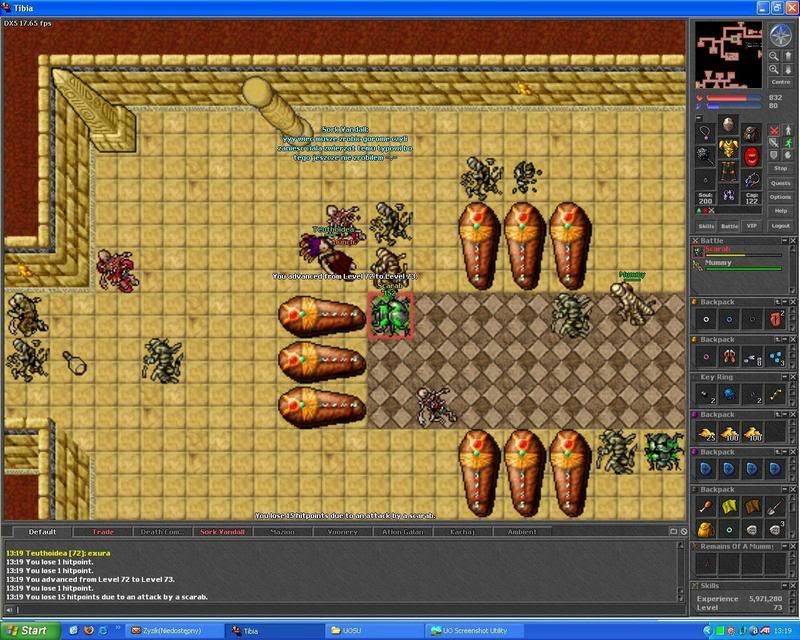Toggle the Skills window button
The height and width of the screenshot is (640, 800).
(707, 226)
